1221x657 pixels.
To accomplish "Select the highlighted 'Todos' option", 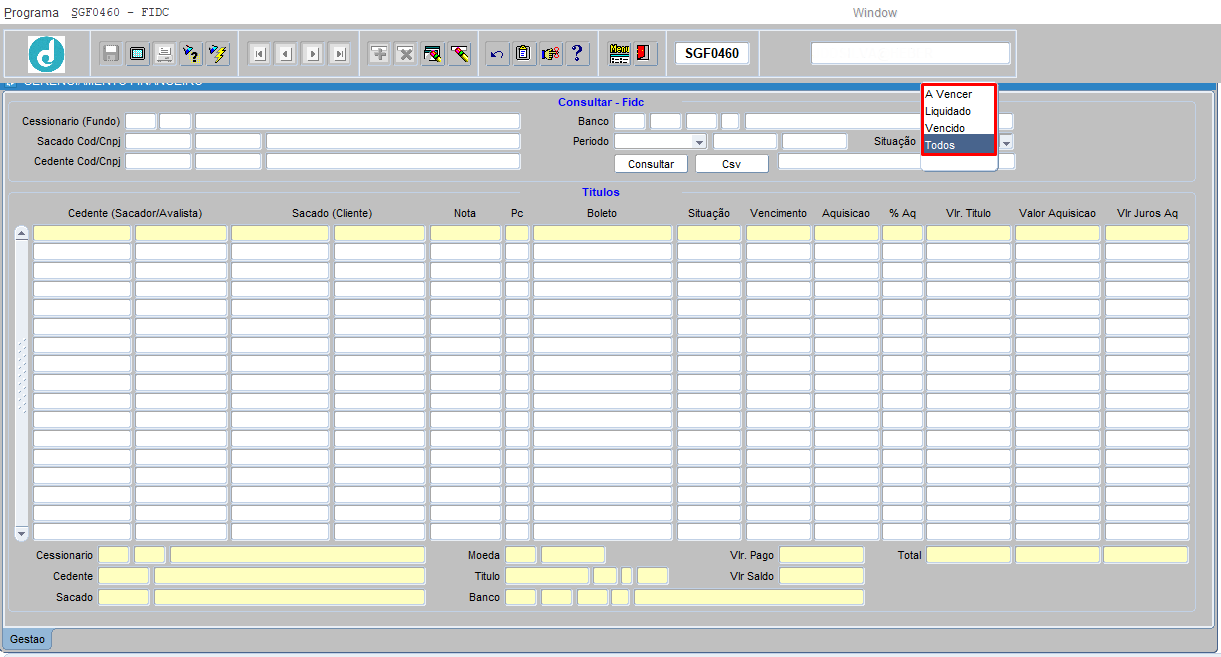I will [x=940, y=145].
